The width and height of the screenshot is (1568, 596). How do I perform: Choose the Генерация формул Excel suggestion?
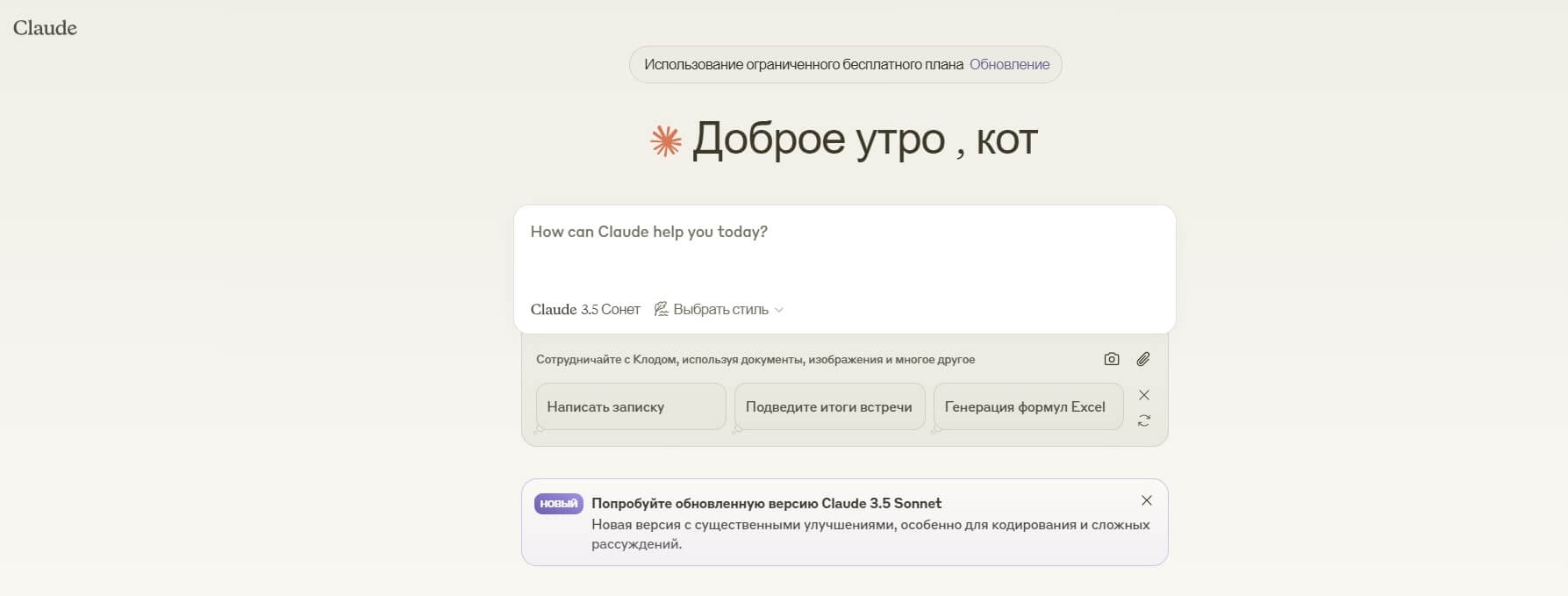tap(1028, 406)
